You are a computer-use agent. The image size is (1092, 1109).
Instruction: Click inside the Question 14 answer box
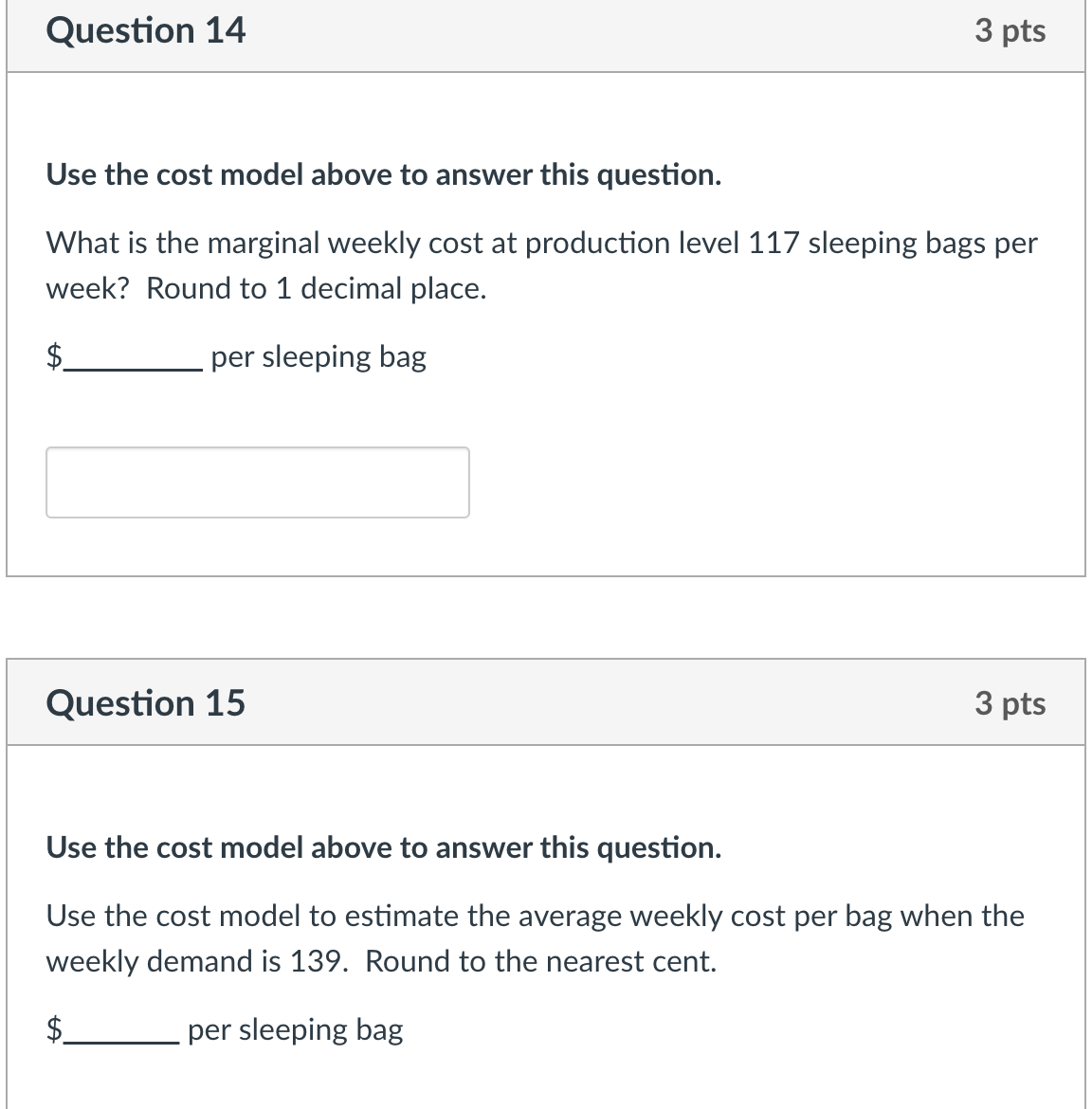tap(256, 482)
